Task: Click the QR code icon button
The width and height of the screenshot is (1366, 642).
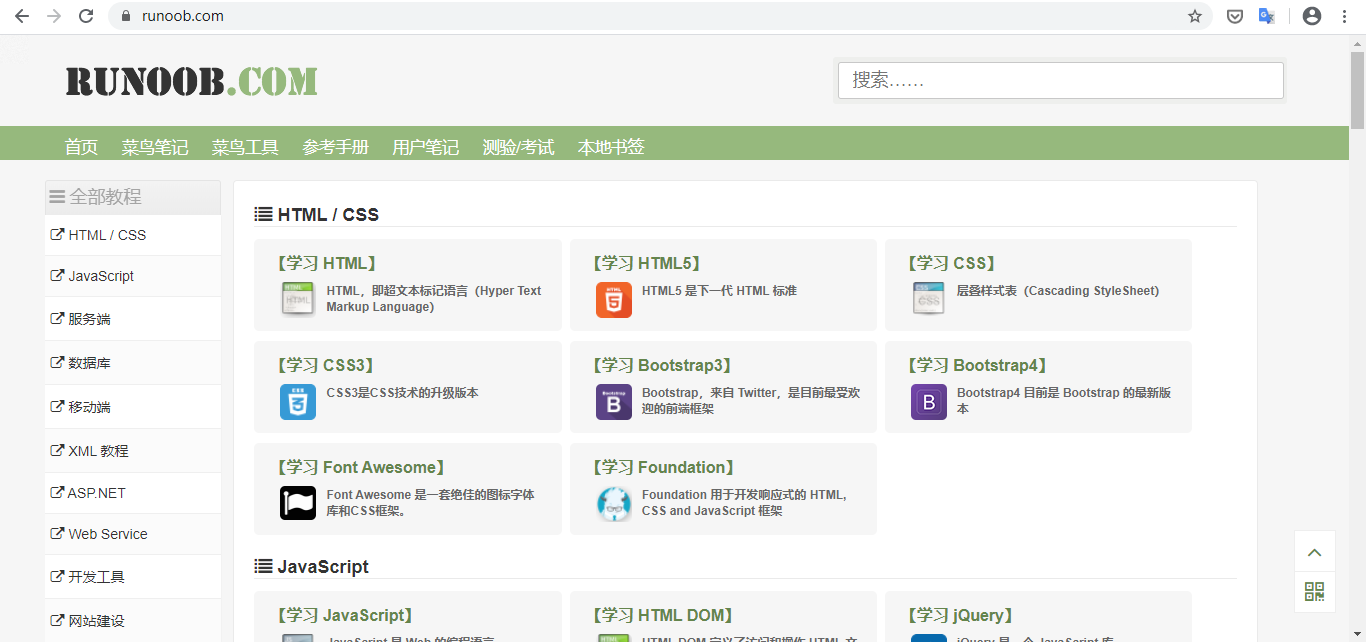Action: click(x=1315, y=592)
